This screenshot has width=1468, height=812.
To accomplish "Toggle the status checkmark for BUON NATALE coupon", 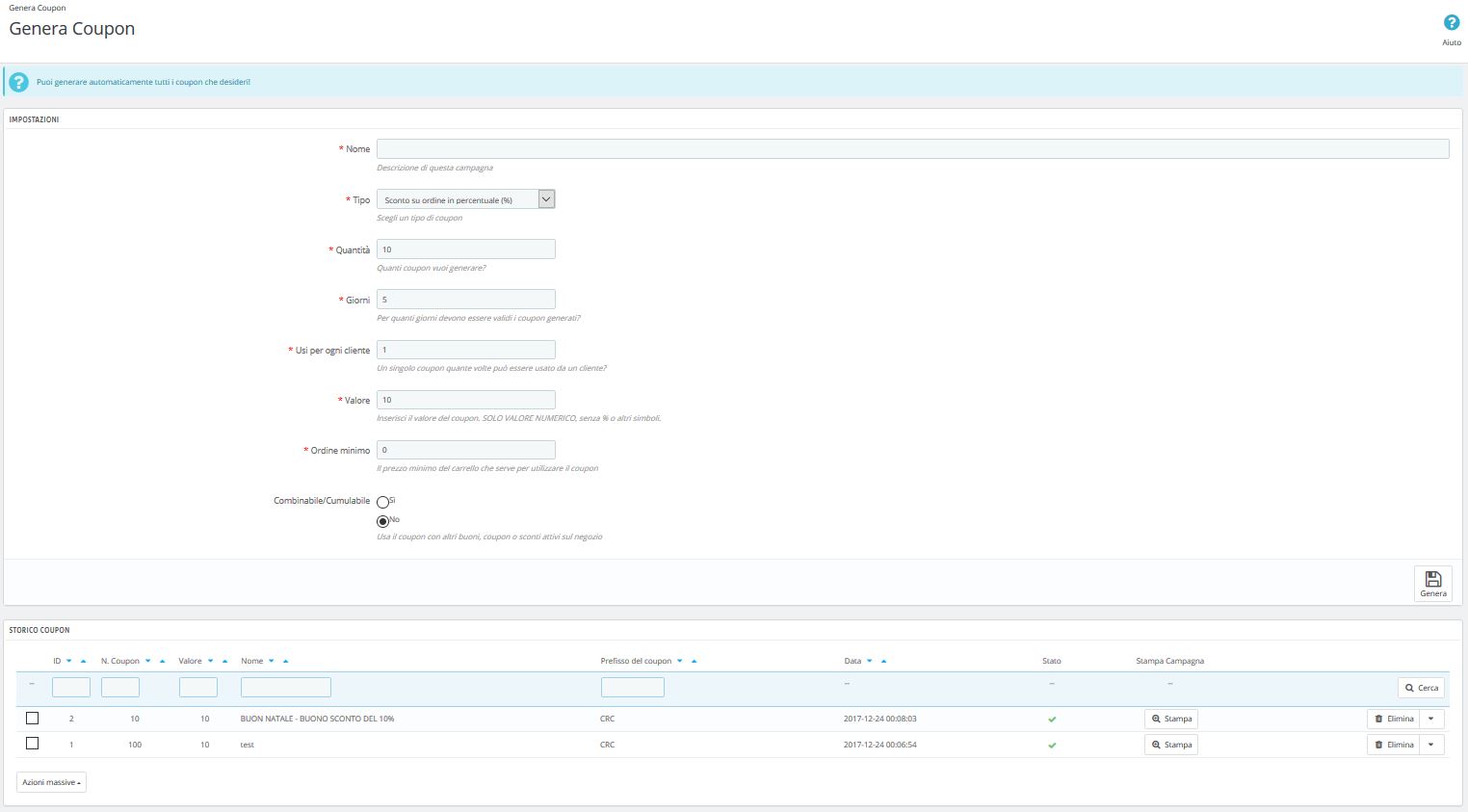I will (1052, 720).
